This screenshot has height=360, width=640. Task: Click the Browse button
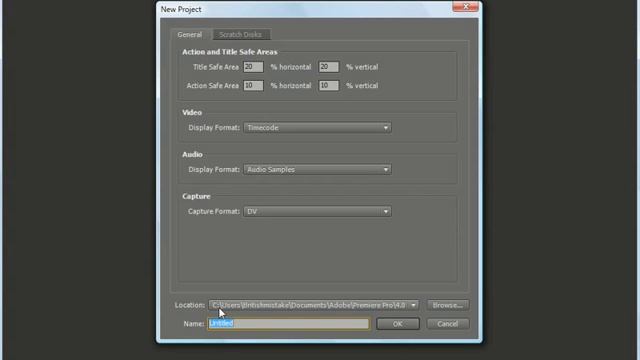point(448,305)
